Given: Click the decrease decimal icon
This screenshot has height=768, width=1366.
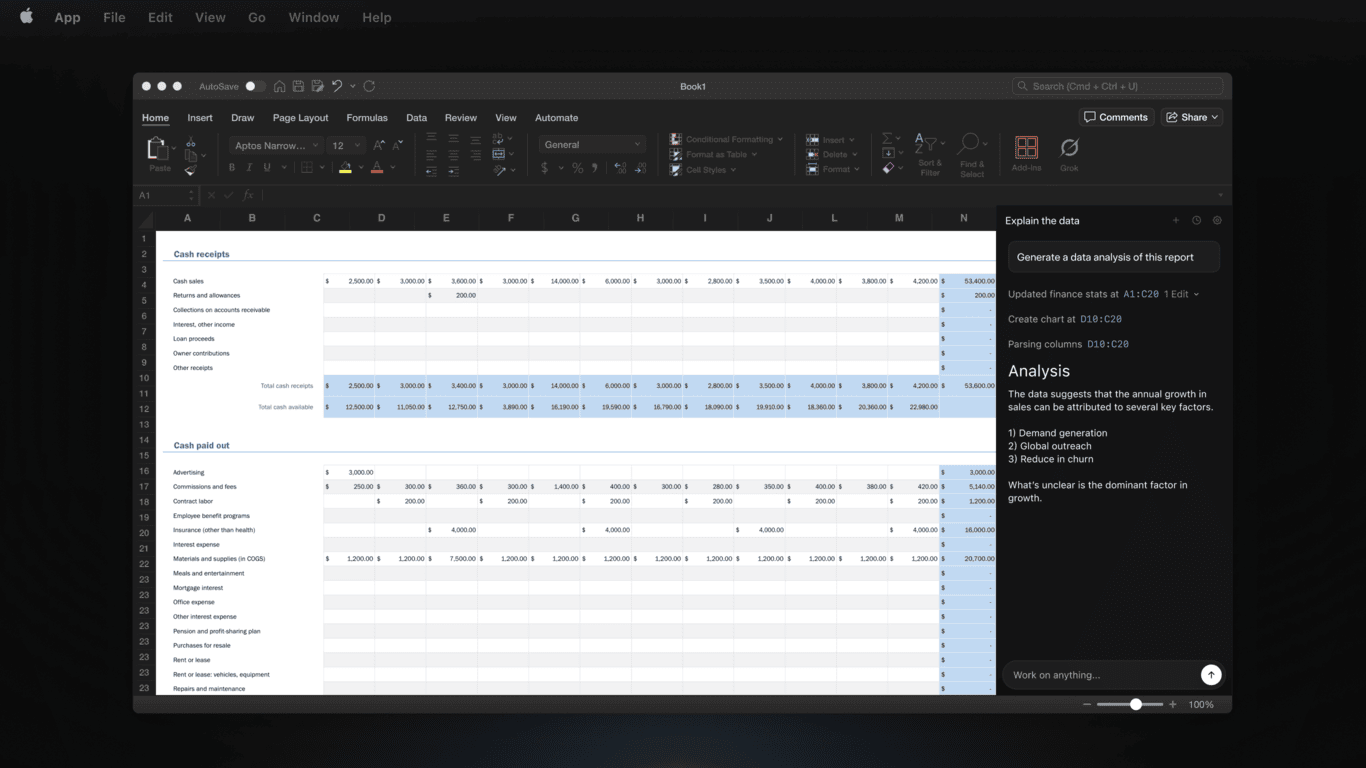Looking at the screenshot, I should click(x=639, y=168).
